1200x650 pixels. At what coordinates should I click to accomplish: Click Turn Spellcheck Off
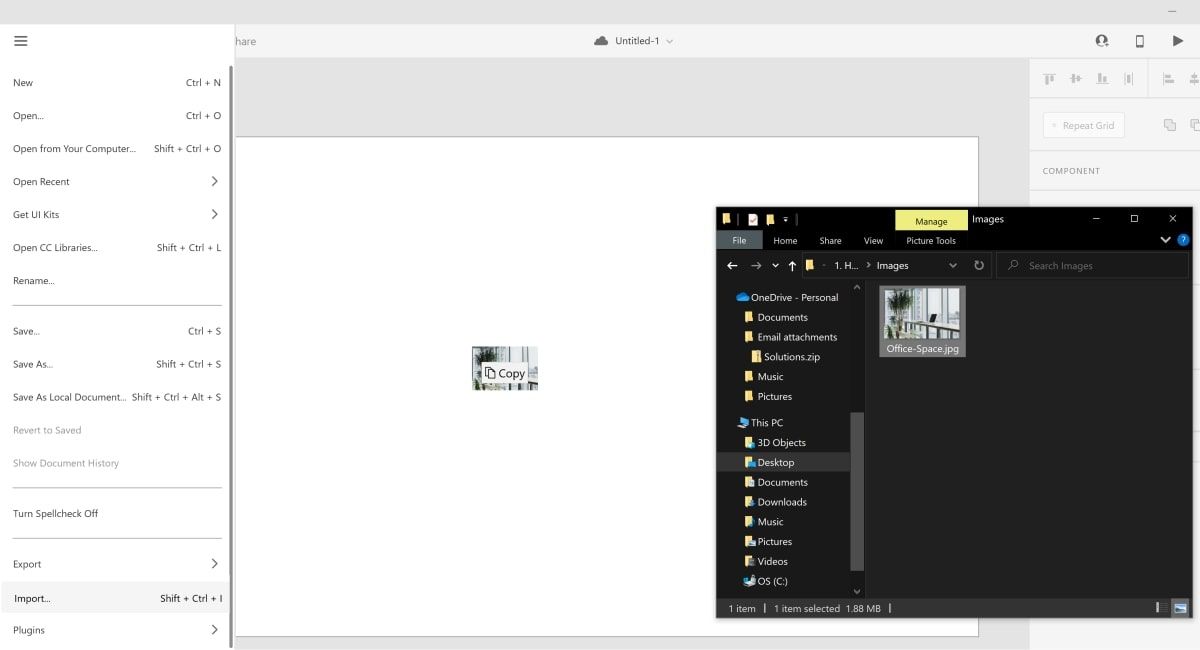coord(55,513)
